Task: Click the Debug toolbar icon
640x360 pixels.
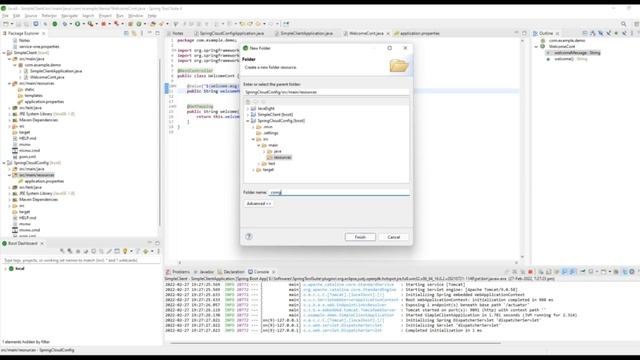Action: click(x=64, y=24)
